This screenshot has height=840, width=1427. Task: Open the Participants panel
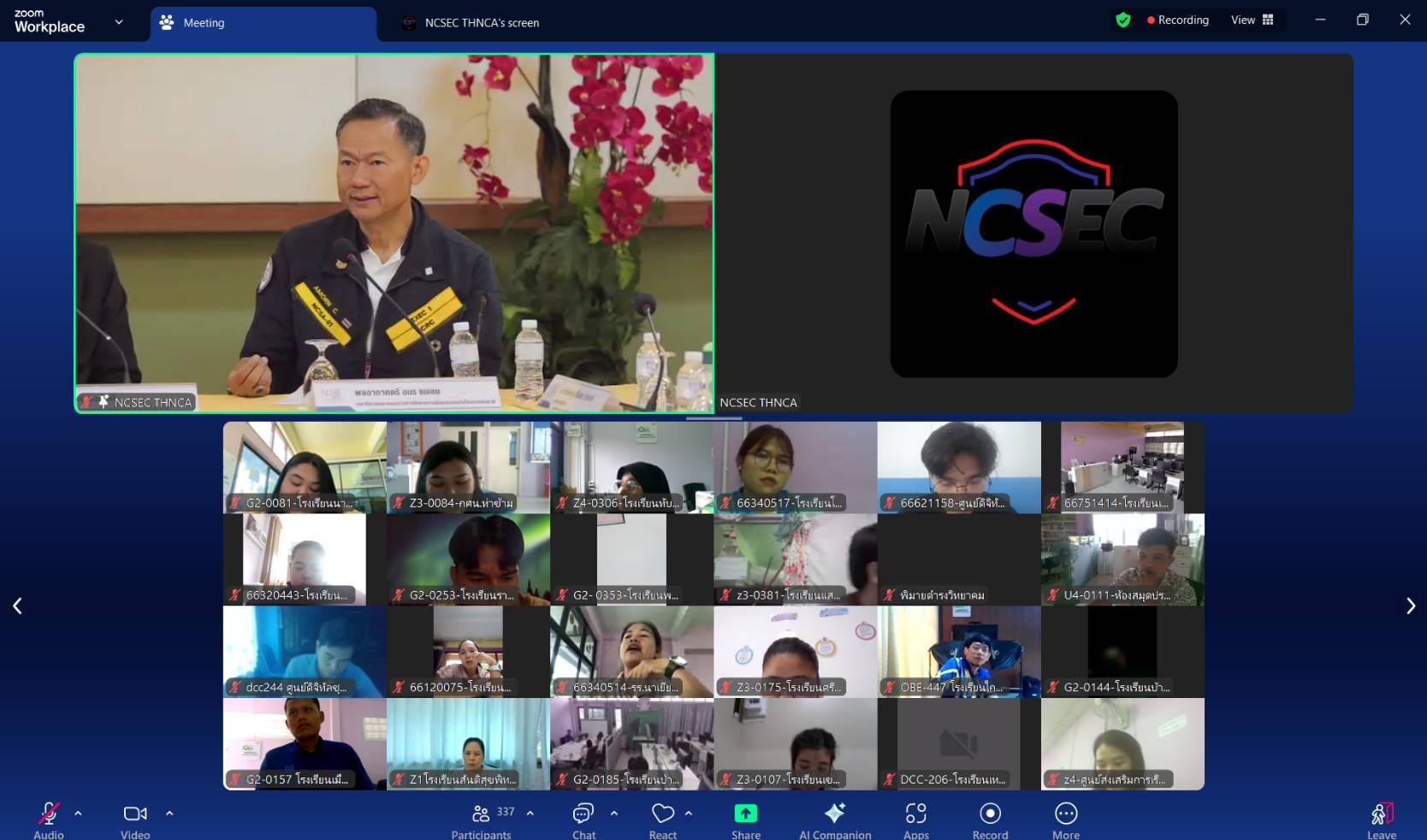(x=482, y=819)
